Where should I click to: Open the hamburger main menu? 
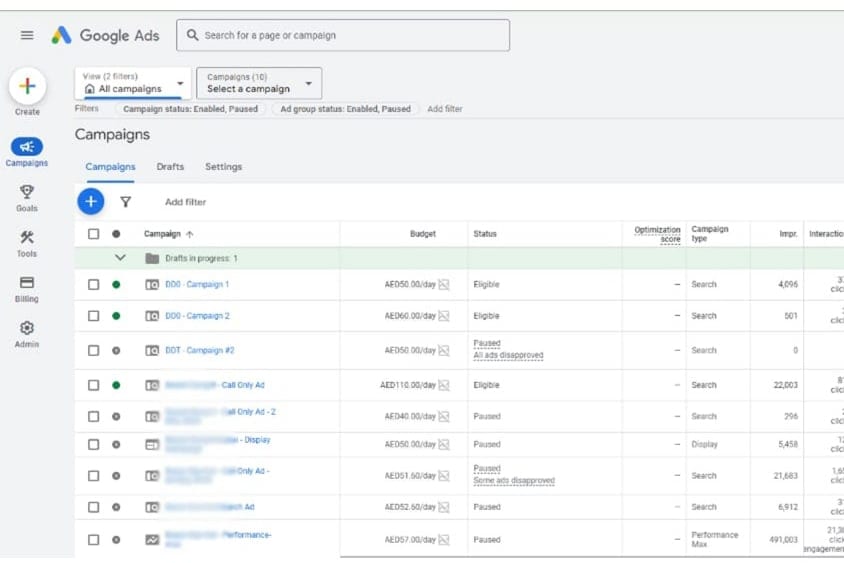click(27, 36)
